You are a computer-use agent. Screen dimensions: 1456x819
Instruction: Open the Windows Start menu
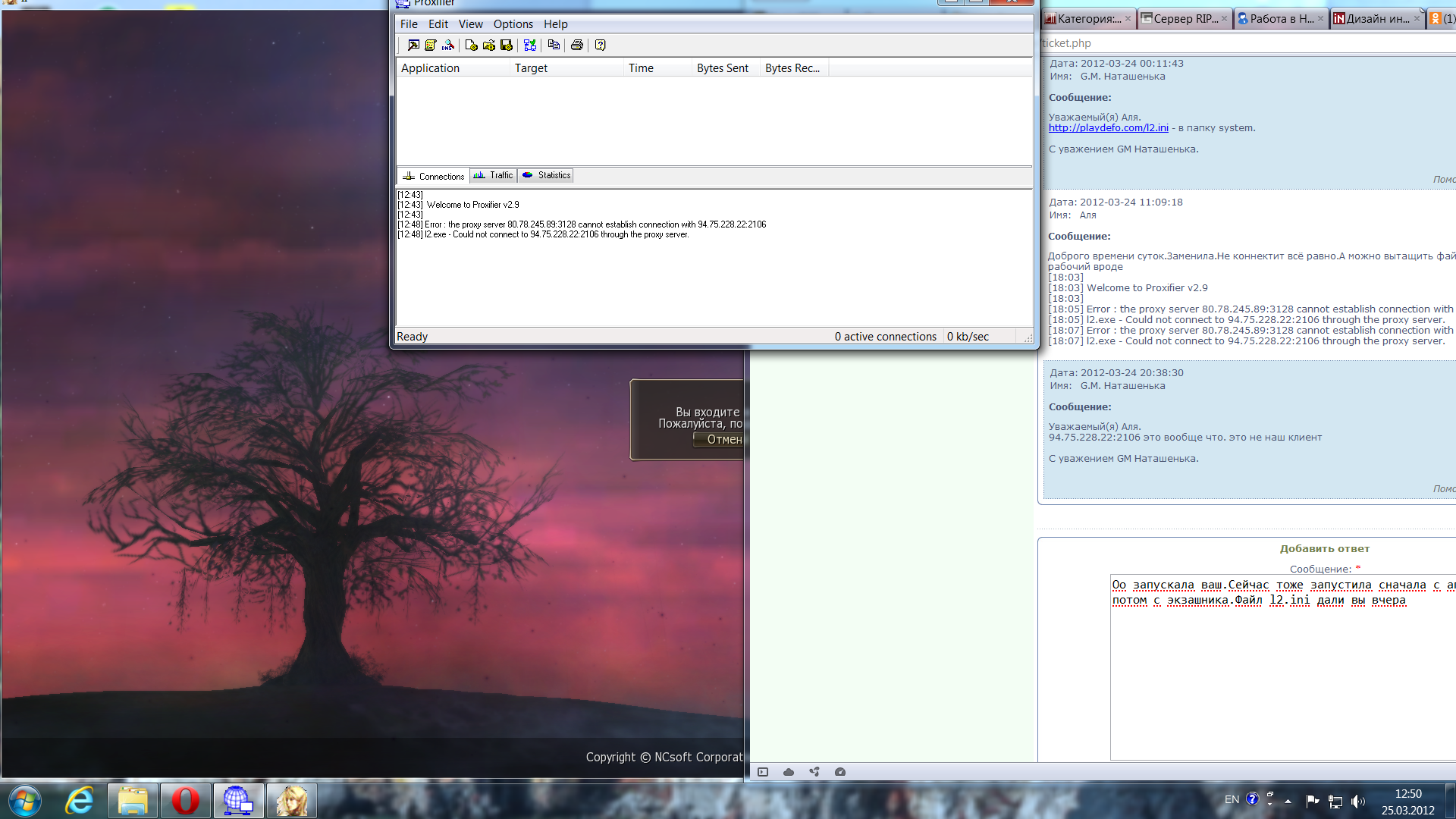point(24,801)
